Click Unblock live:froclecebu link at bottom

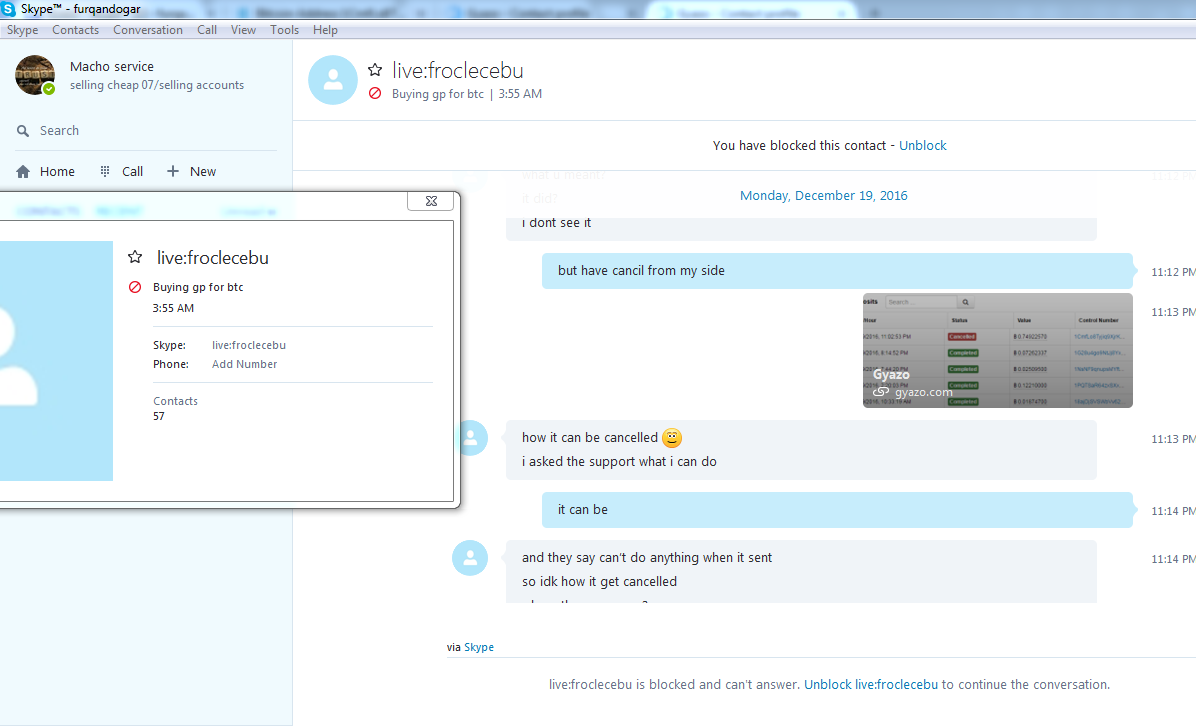coord(871,685)
